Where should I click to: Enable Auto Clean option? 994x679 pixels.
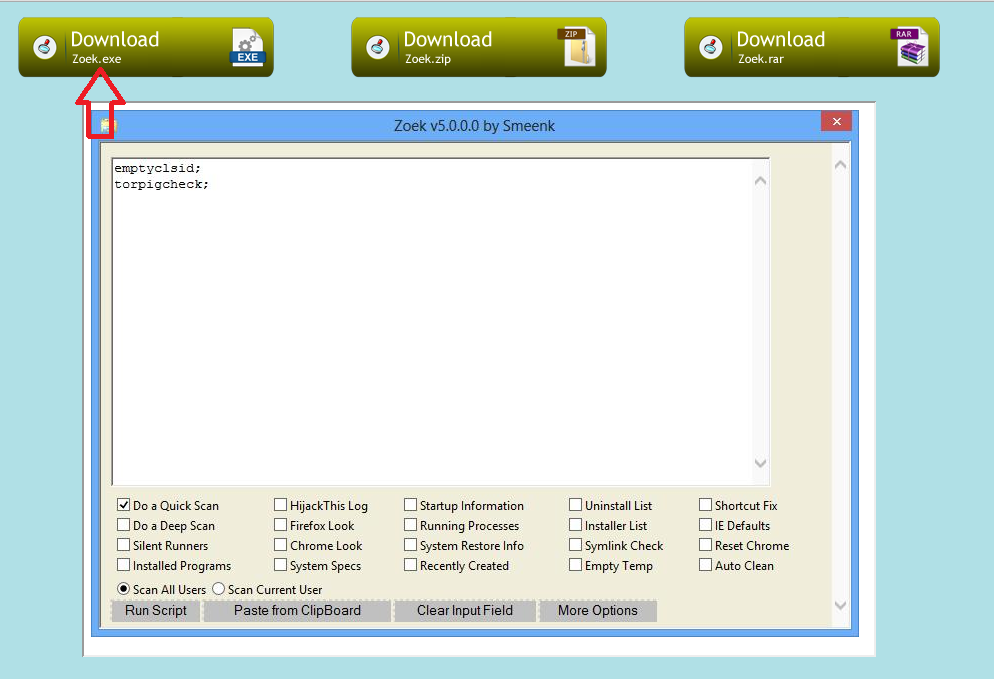point(706,565)
